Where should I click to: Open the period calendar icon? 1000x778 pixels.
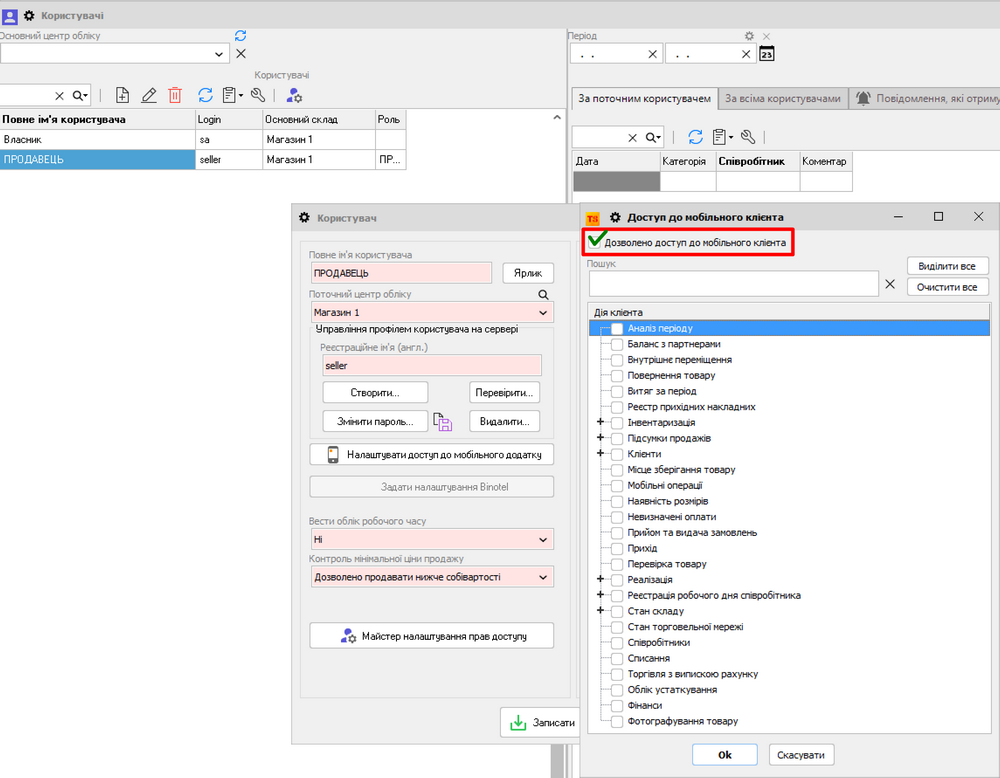(x=767, y=54)
